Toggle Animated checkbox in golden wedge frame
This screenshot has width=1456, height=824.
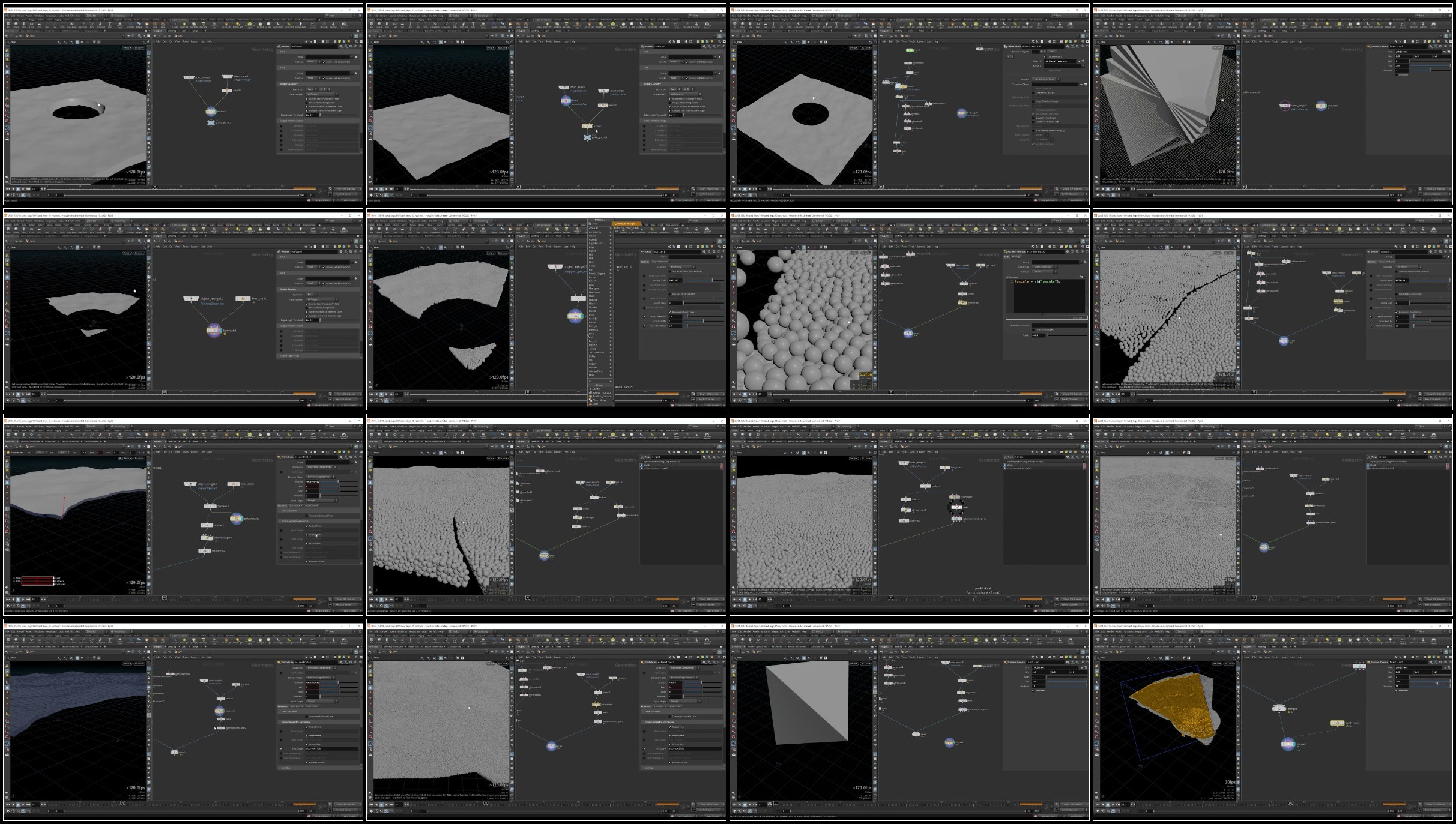point(1395,690)
